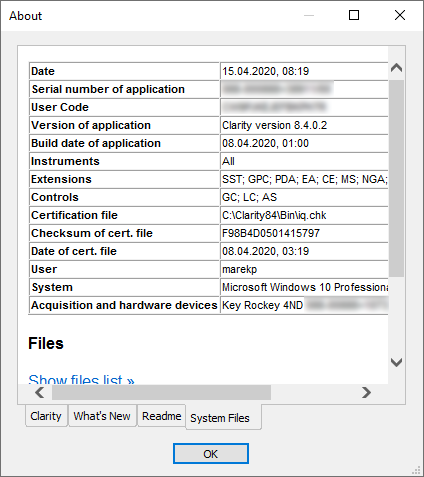This screenshot has width=424, height=477.
Task: Click the Controls label
Action: click(55, 197)
